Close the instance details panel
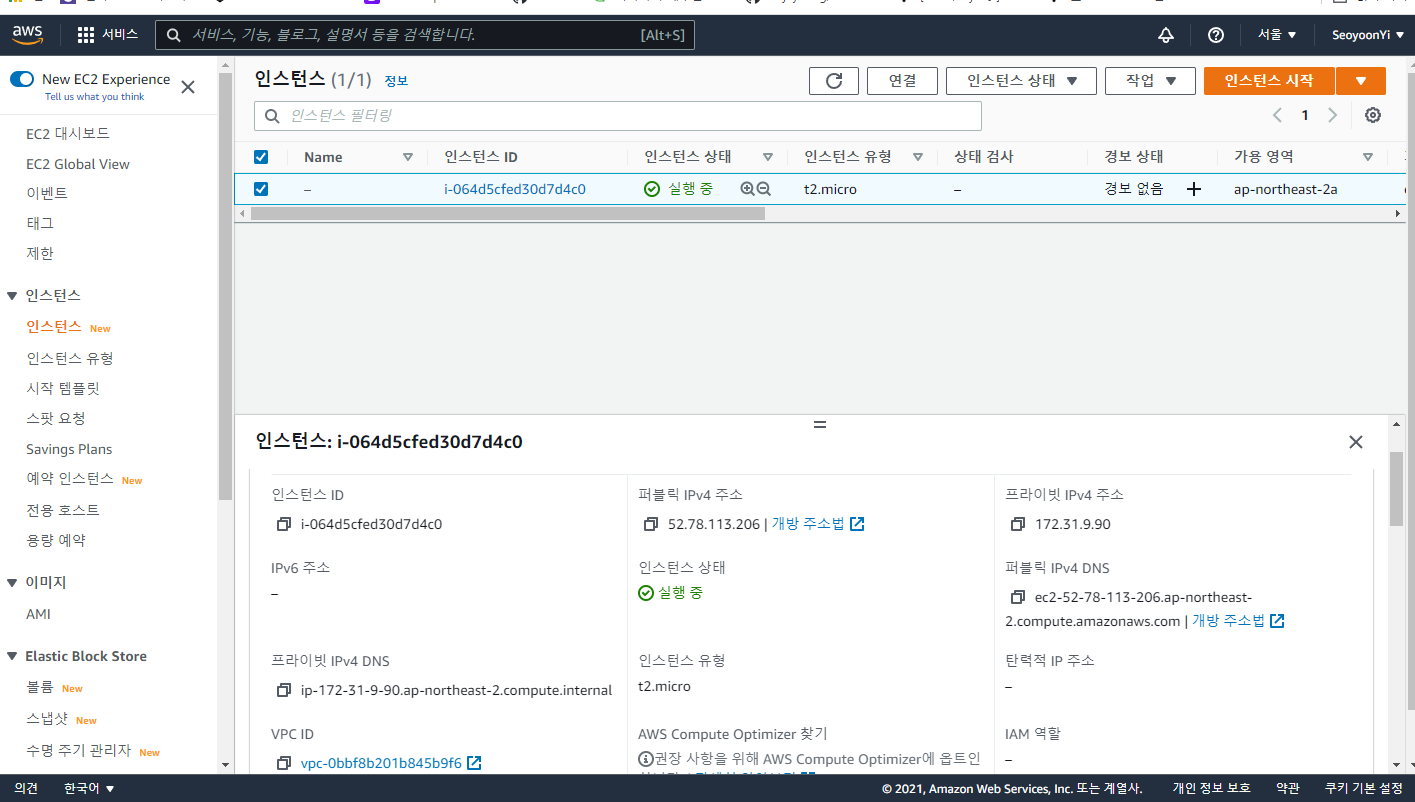Screen dimensions: 1415x802 click(x=1356, y=442)
